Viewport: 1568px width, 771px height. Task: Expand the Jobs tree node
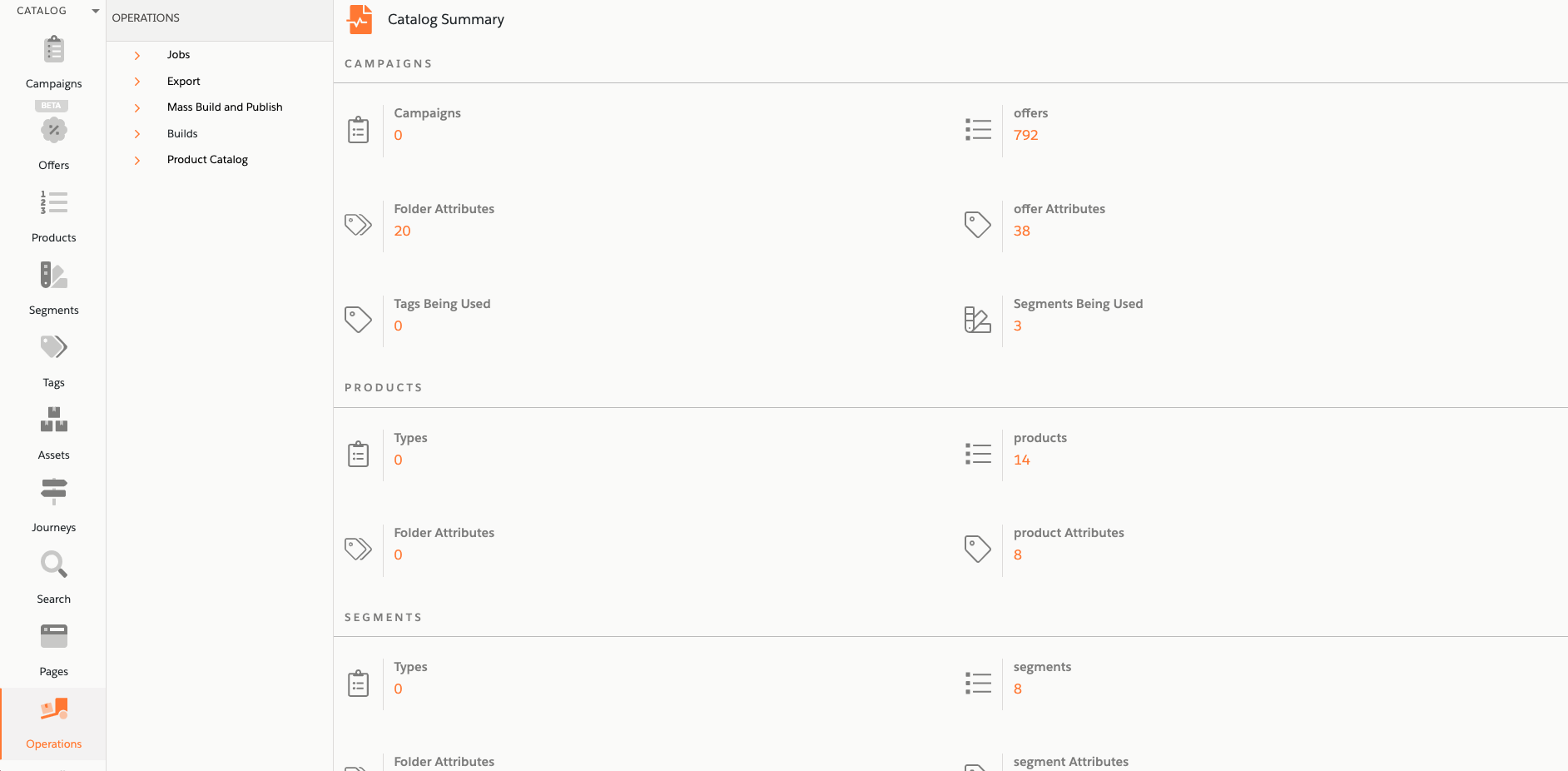pyautogui.click(x=137, y=55)
